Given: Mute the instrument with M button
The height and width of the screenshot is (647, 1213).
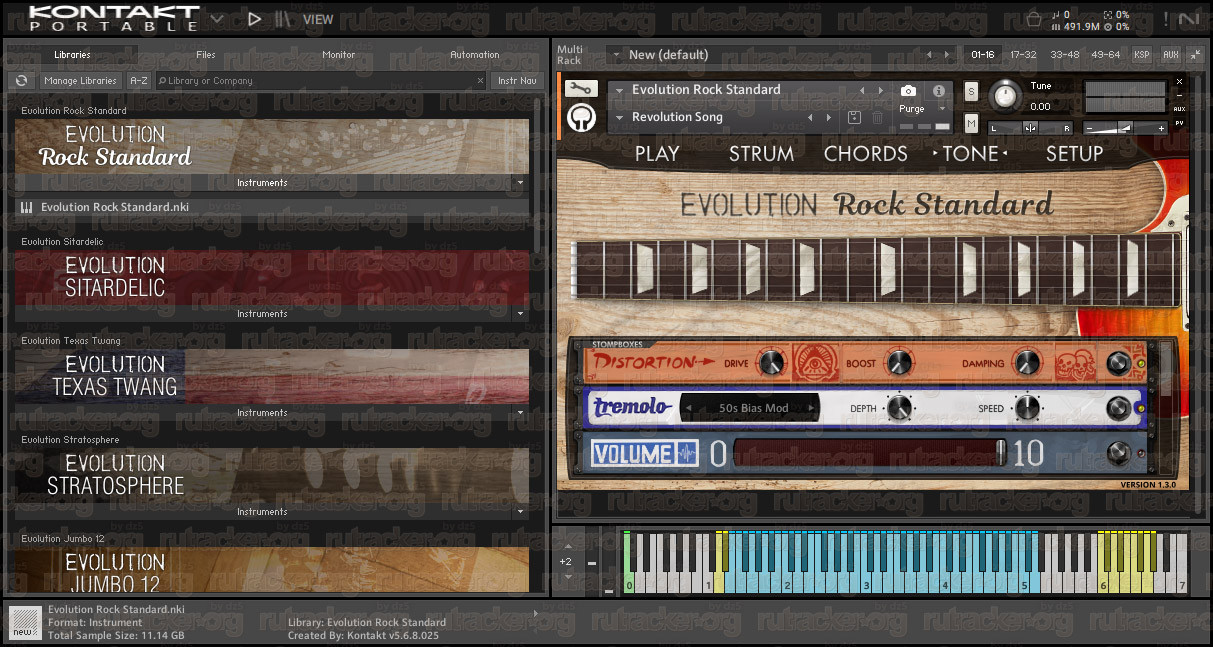Looking at the screenshot, I should click(971, 123).
